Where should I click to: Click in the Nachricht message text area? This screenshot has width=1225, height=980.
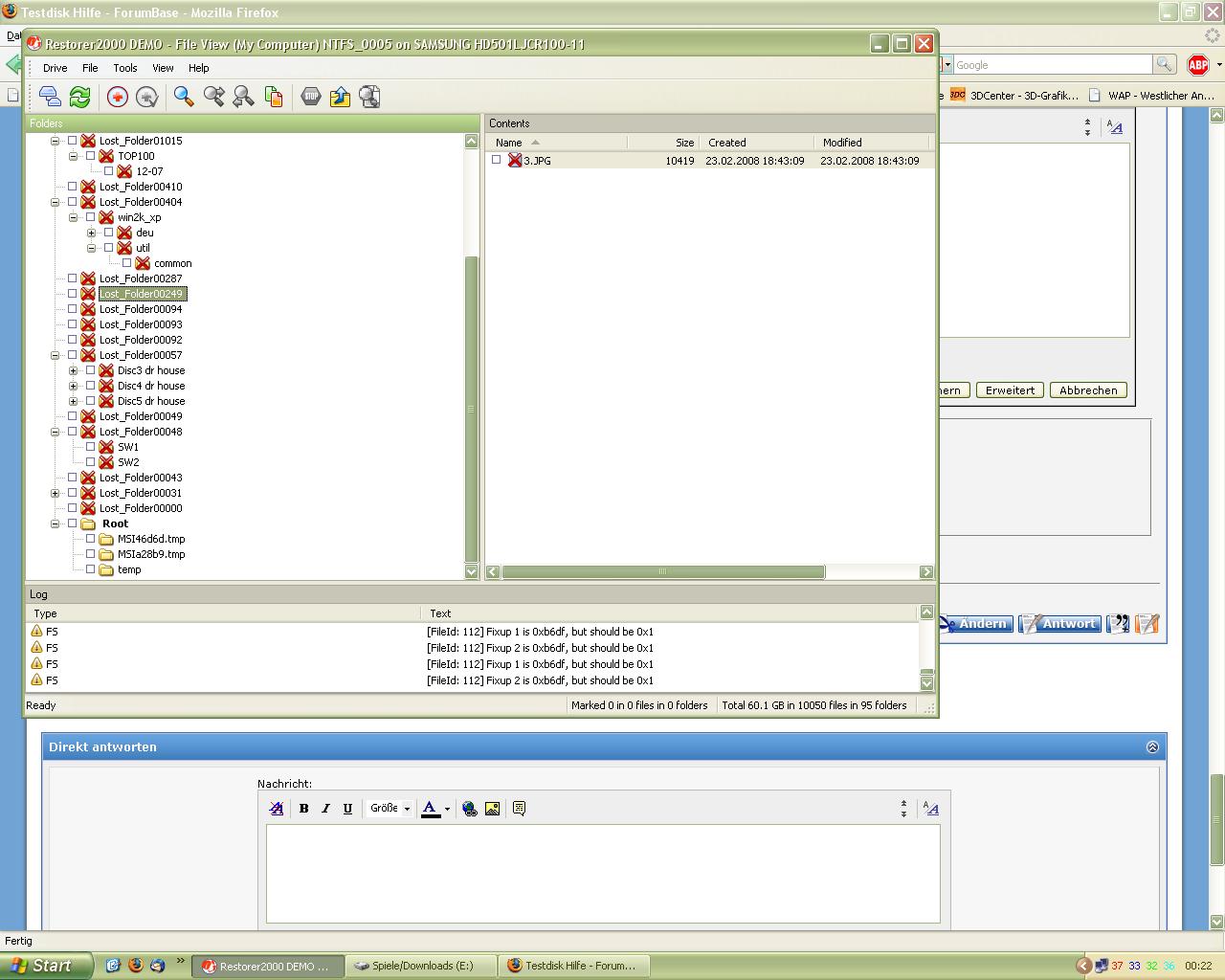point(603,874)
